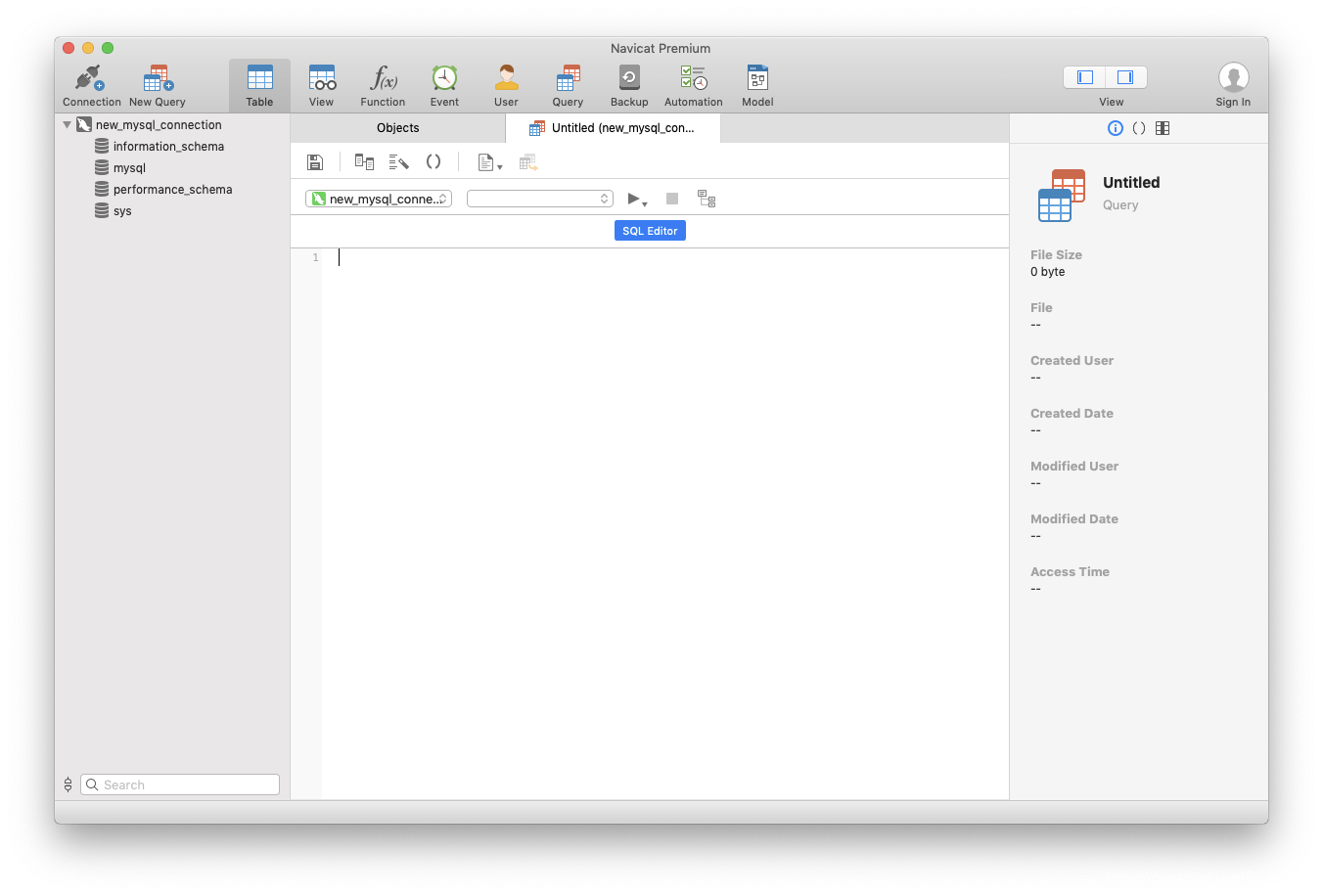Toggle the left sidebar visibility
The image size is (1323, 896).
(1085, 77)
